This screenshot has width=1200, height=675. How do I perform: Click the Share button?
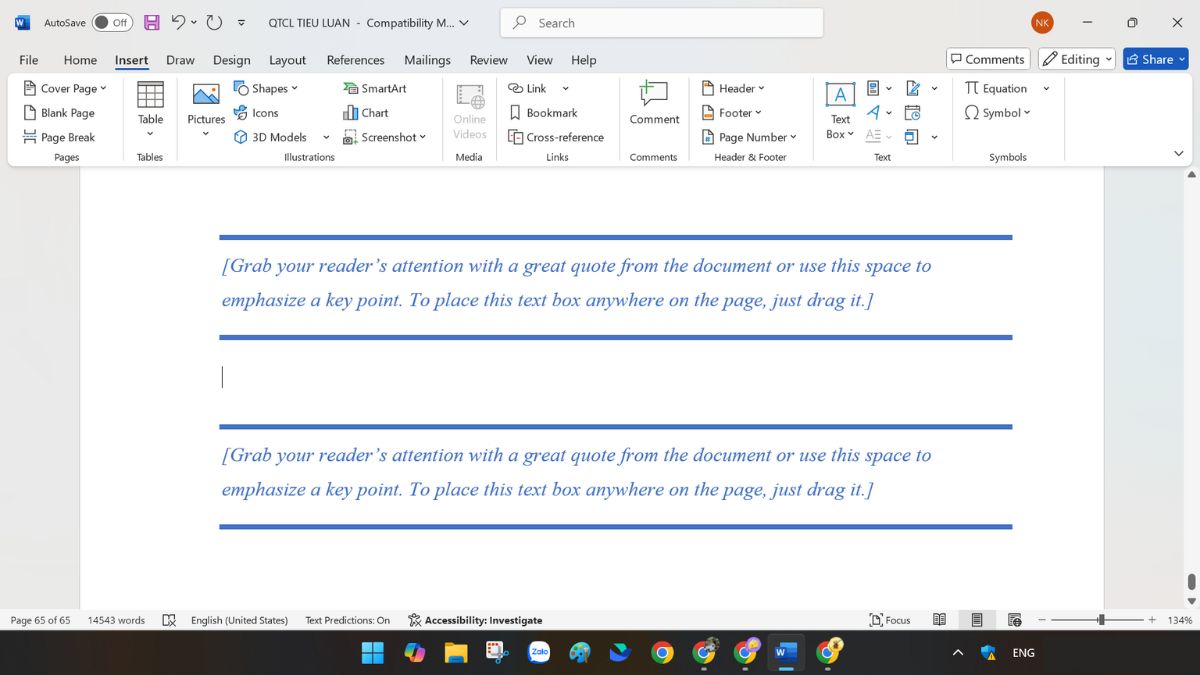pos(1155,59)
